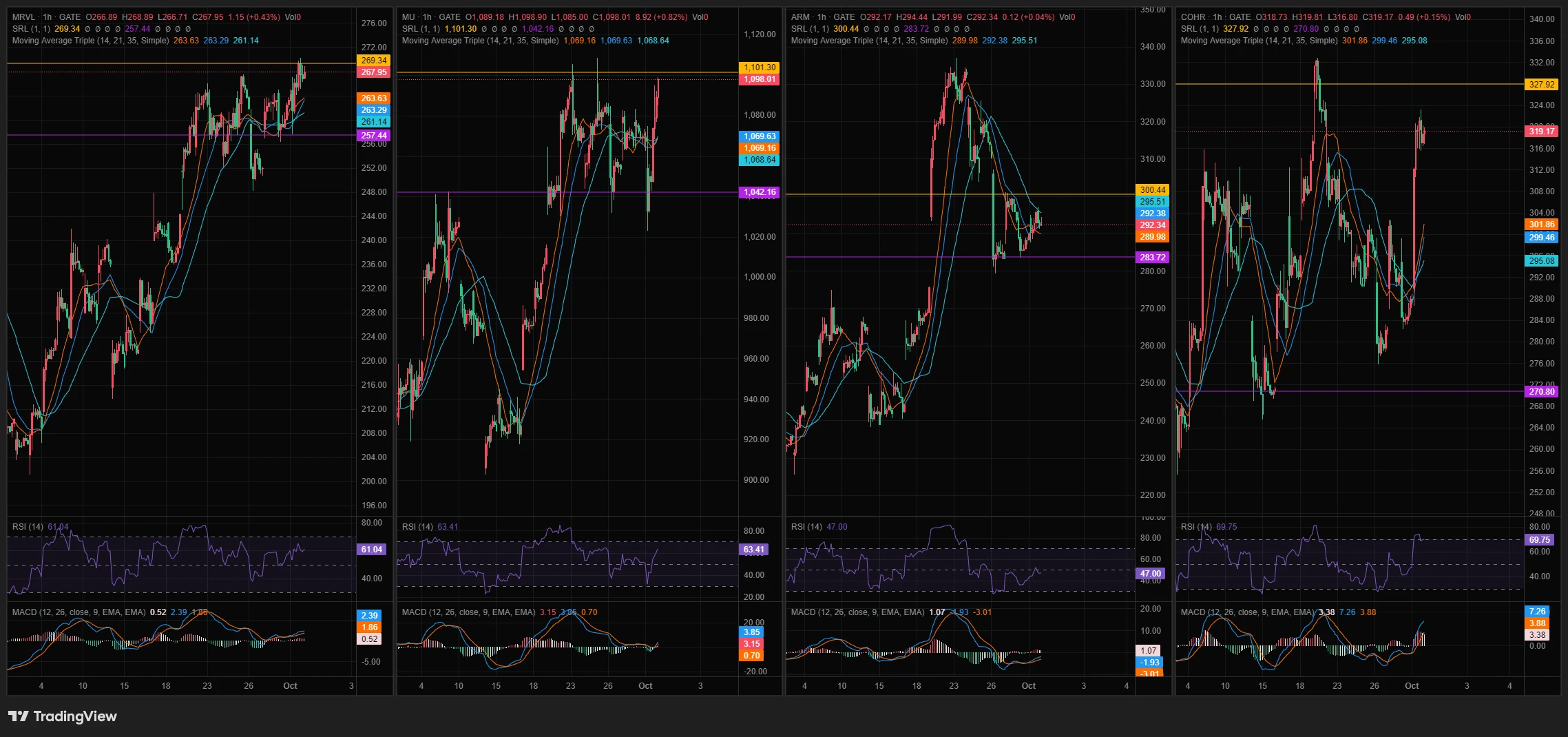Click the red 319.17 last-price tag on COHR
The height and width of the screenshot is (737, 1568).
[1542, 132]
